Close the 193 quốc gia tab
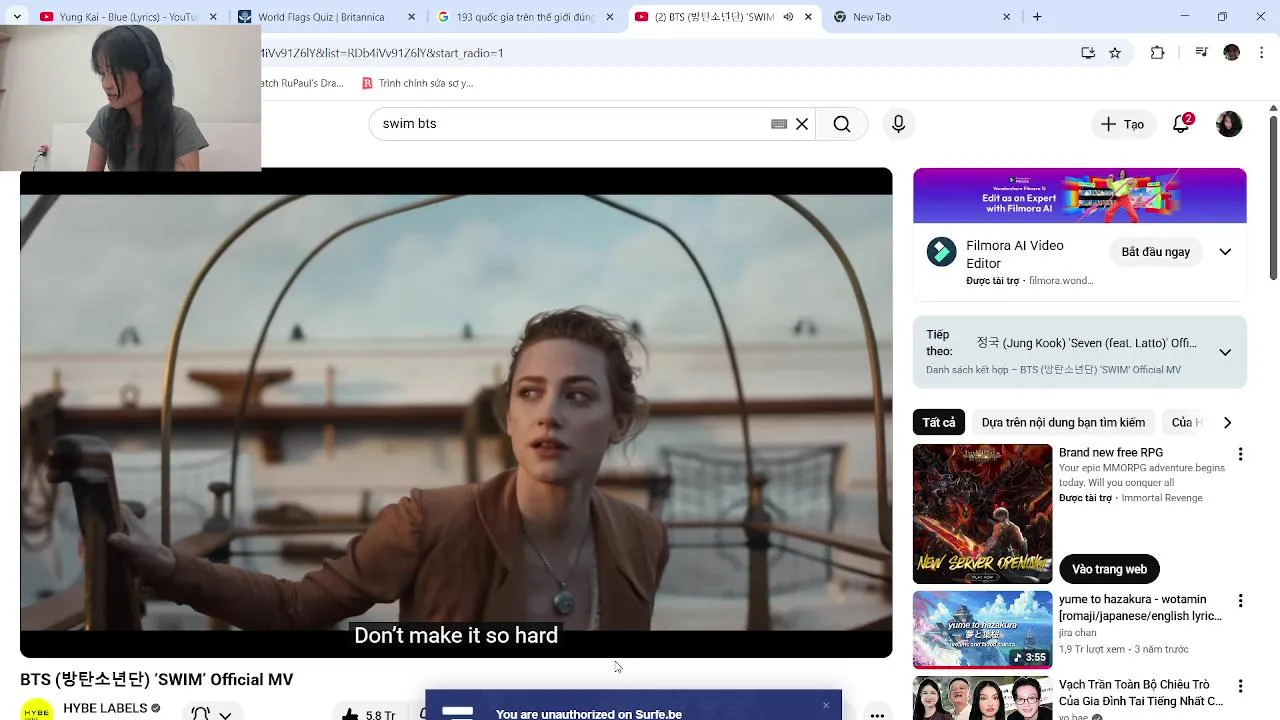The height and width of the screenshot is (720, 1280). [x=609, y=17]
